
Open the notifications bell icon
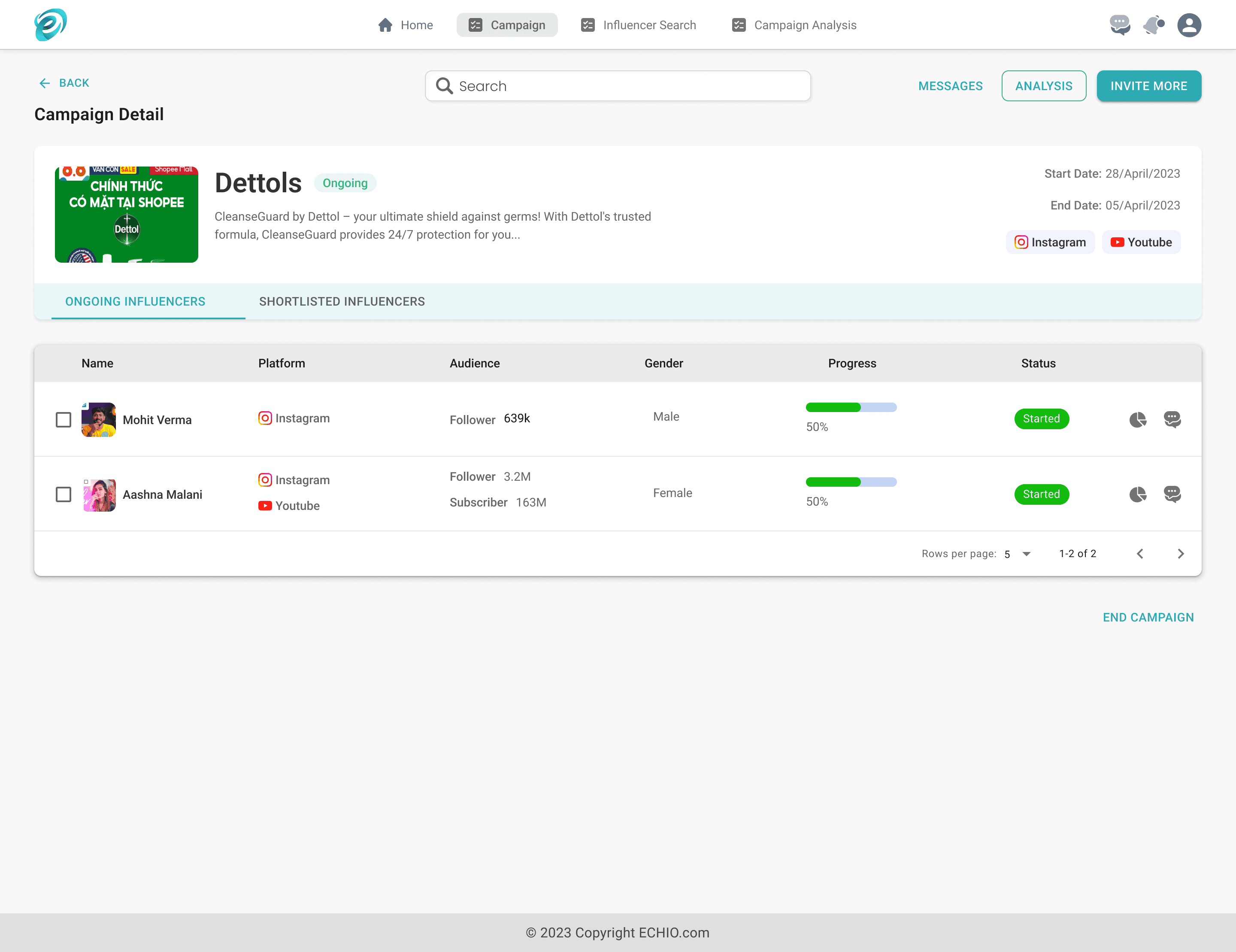pos(1154,25)
